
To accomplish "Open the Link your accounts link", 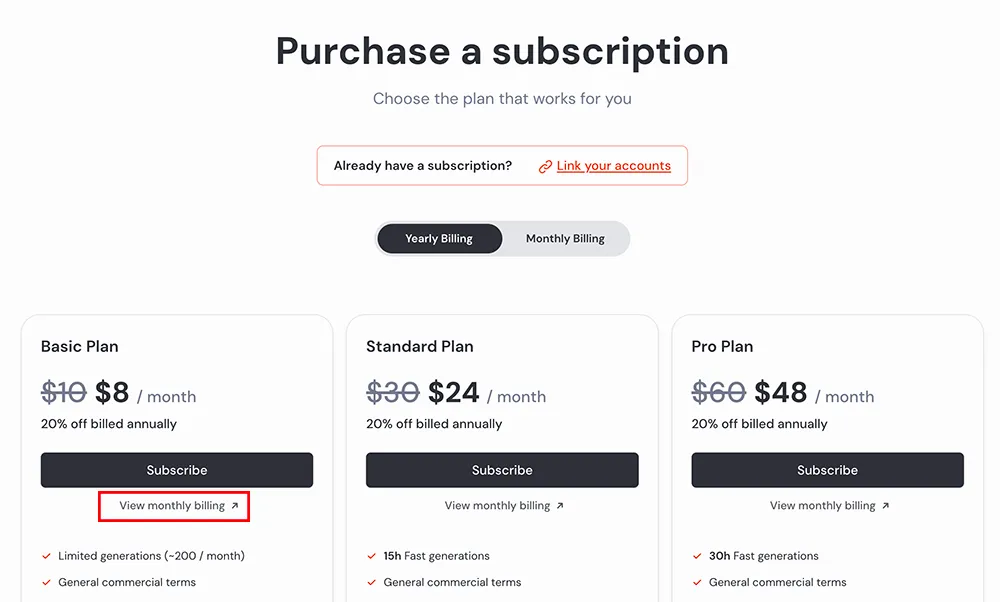I will 613,166.
